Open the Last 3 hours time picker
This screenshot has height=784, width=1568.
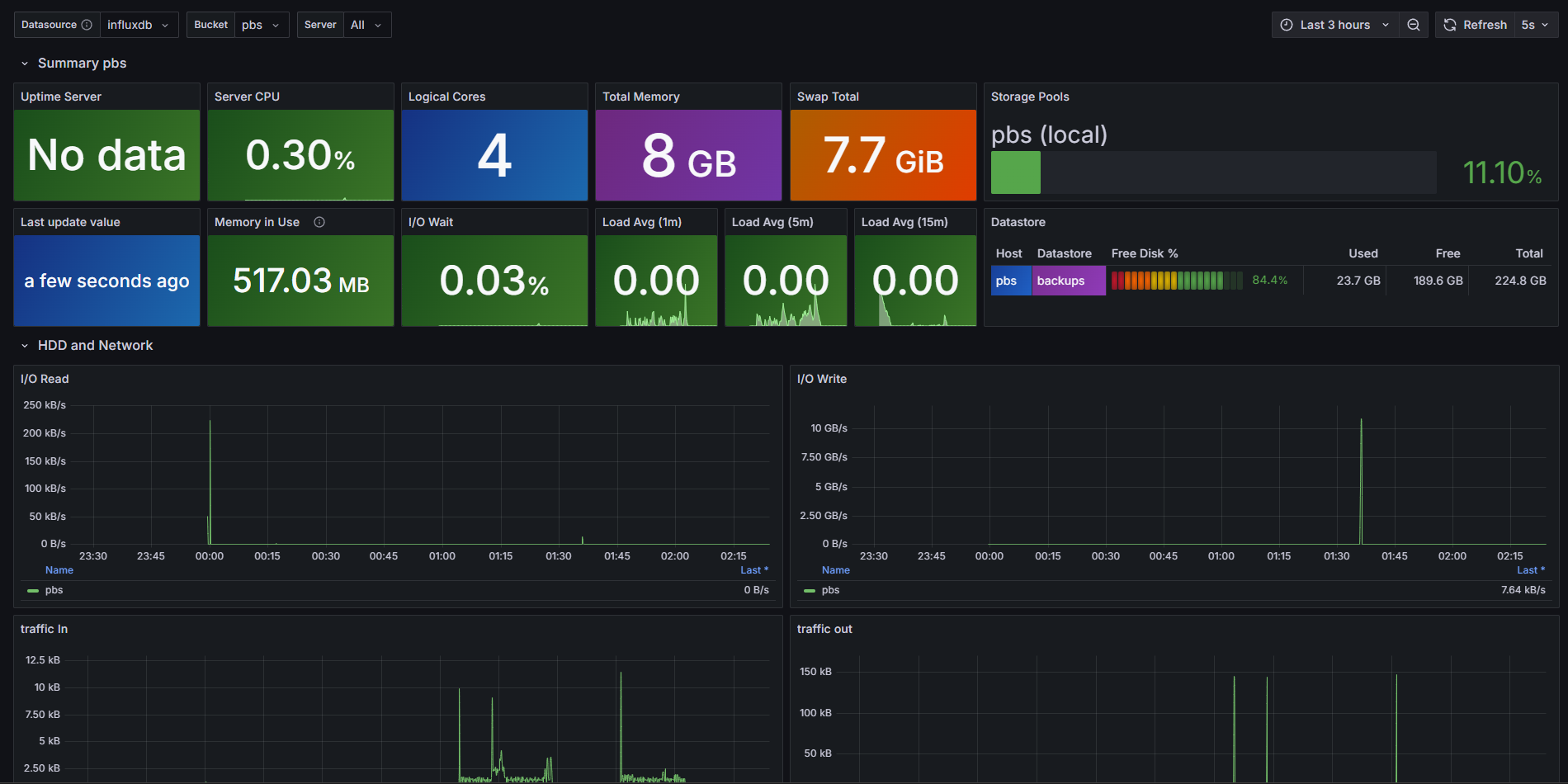[x=1334, y=25]
